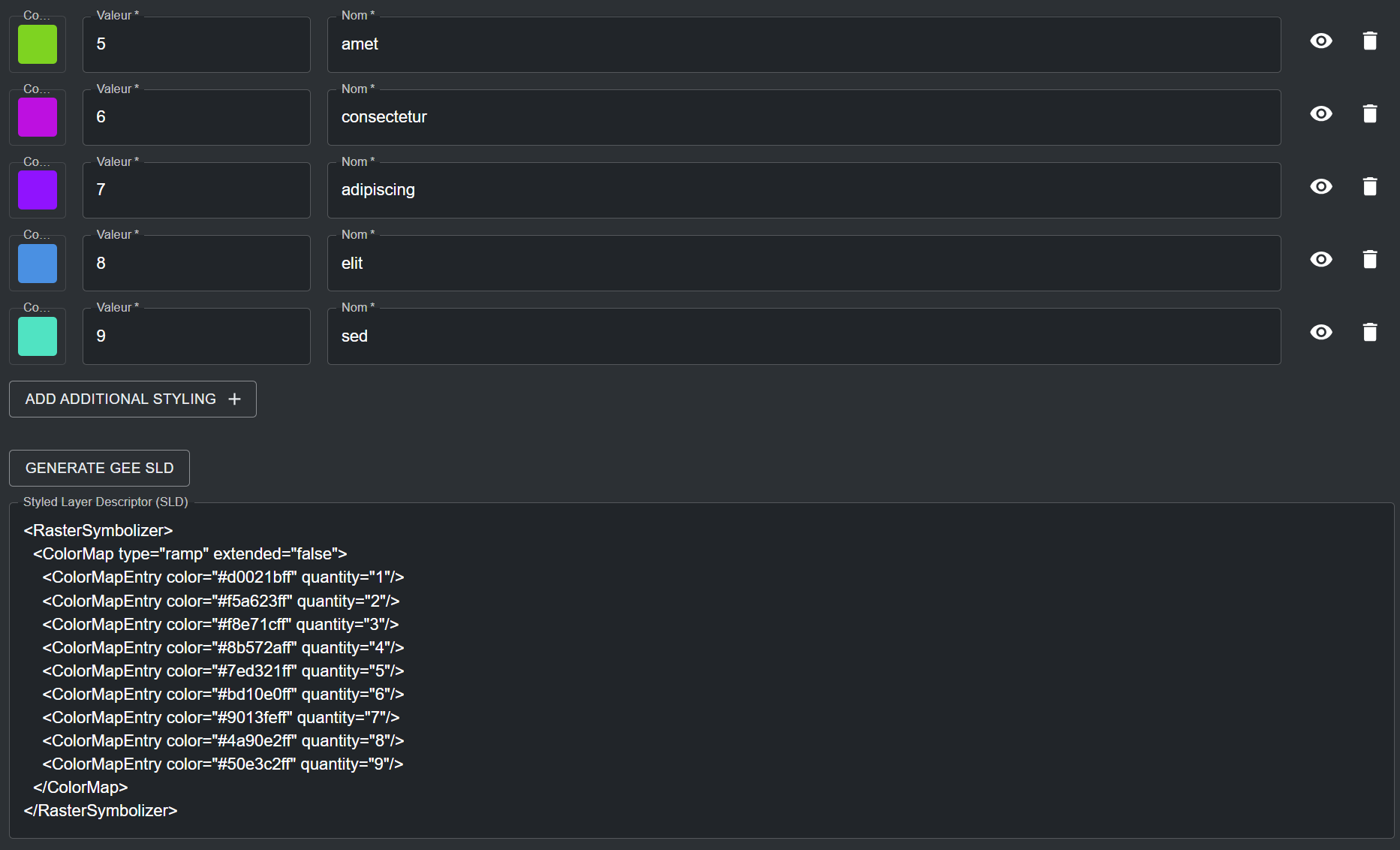The image size is (1400, 850).
Task: Click the Generate GEE SLD button
Action: [99, 469]
